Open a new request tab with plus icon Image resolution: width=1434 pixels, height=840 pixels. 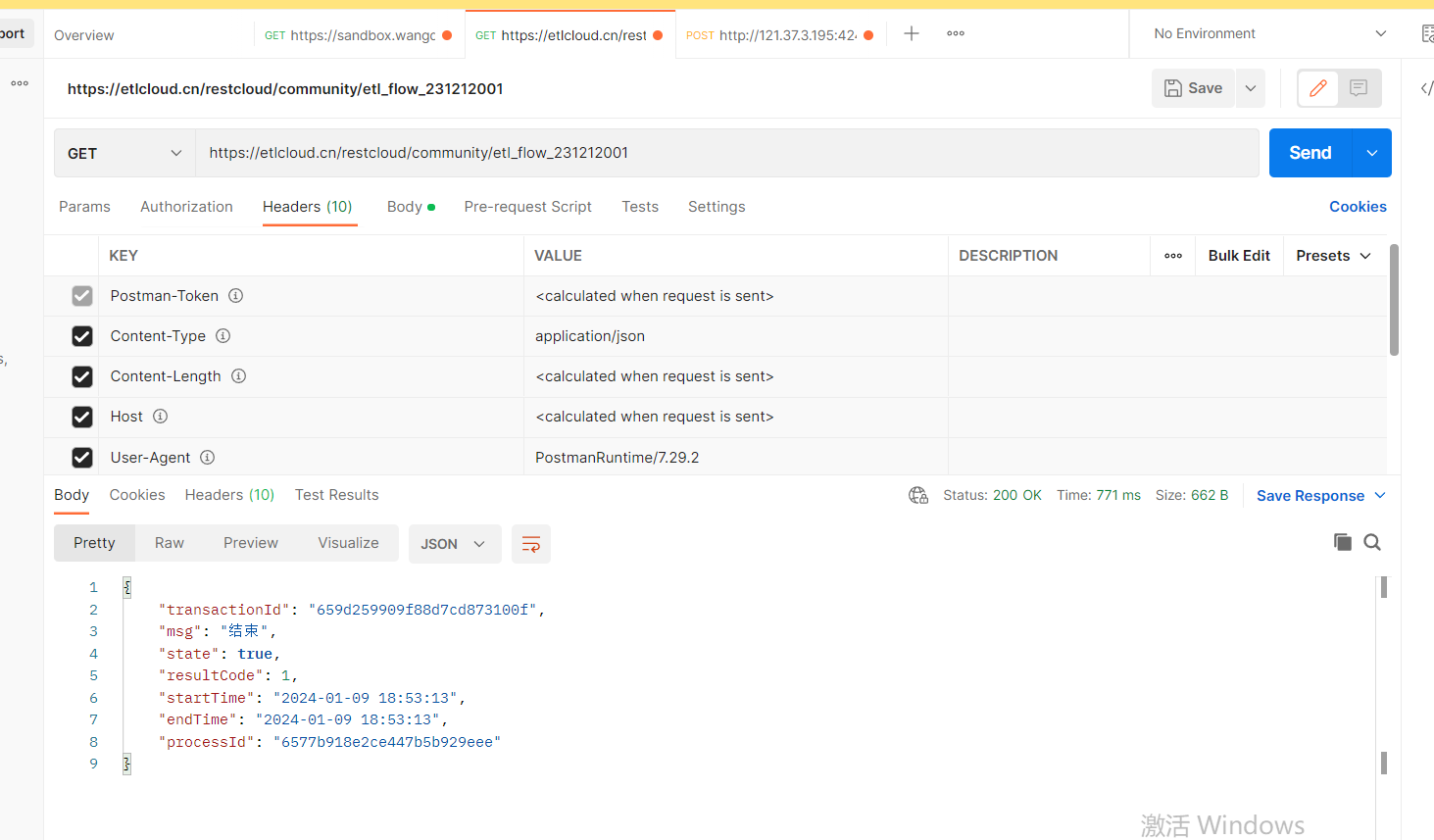click(x=912, y=33)
